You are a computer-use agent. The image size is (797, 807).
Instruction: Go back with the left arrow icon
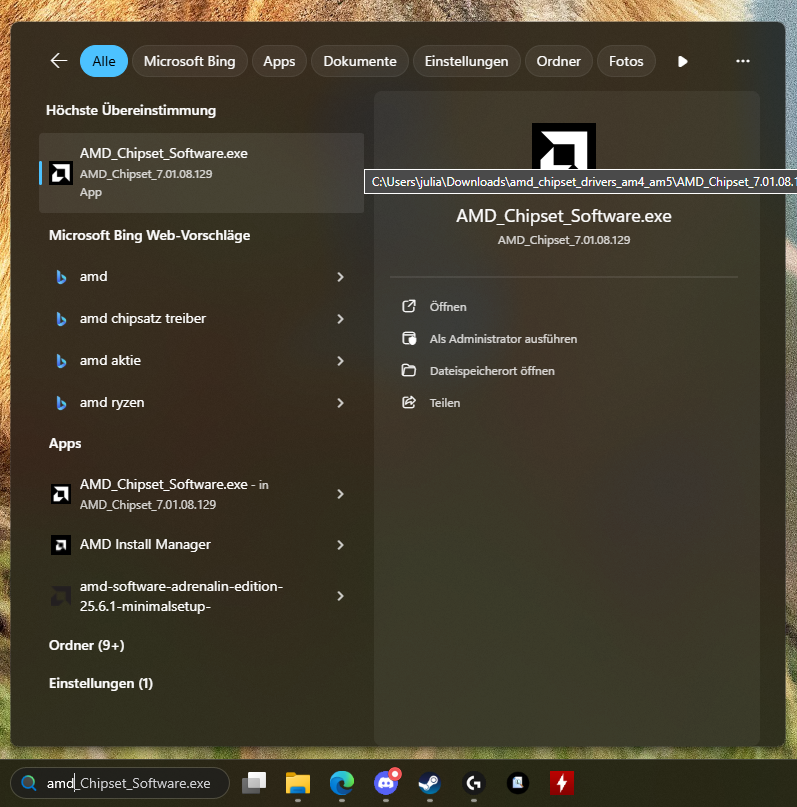click(x=59, y=61)
